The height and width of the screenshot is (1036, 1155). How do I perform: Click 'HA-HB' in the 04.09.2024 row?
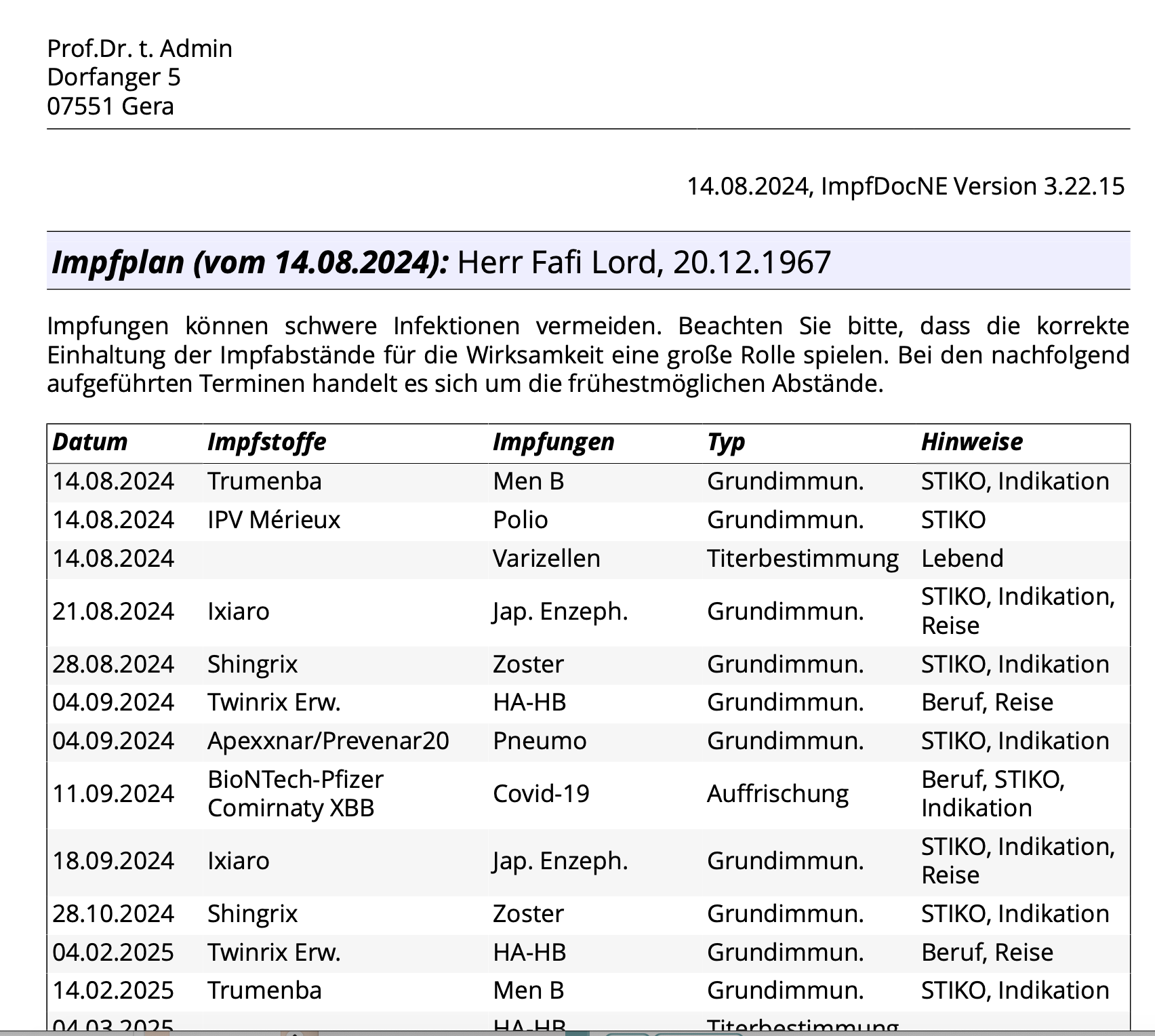tap(529, 702)
